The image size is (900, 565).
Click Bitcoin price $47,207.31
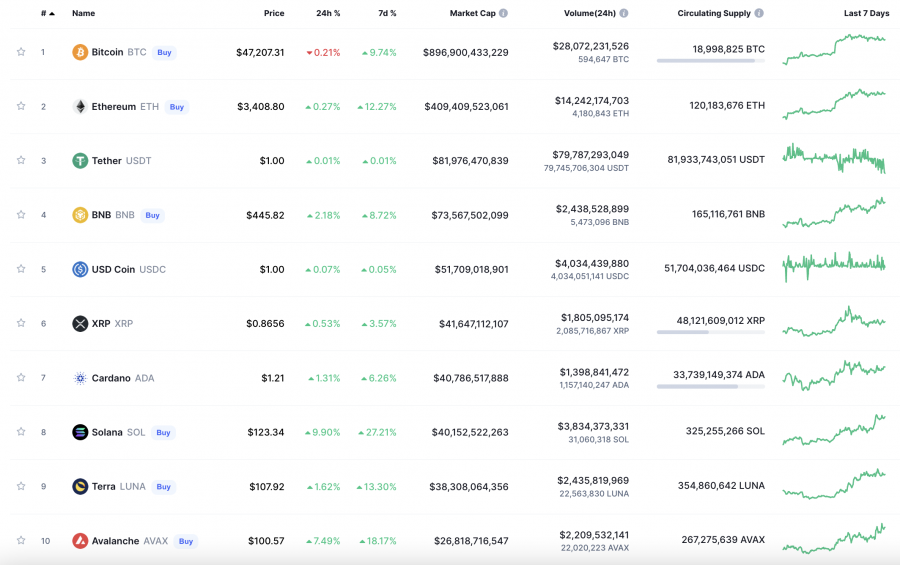tap(260, 52)
